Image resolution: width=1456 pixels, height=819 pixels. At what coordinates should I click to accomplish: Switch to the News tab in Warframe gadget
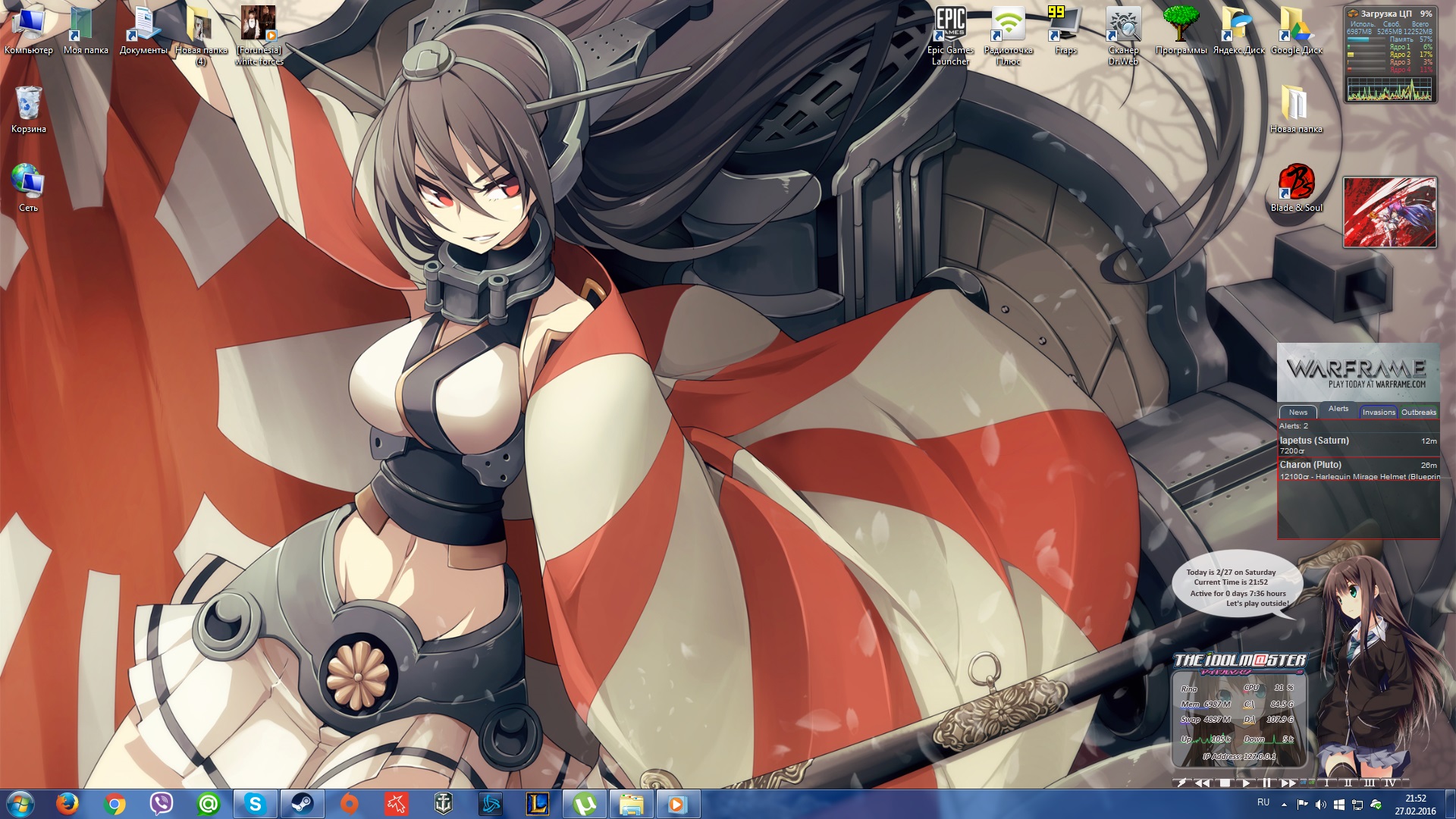click(1298, 413)
